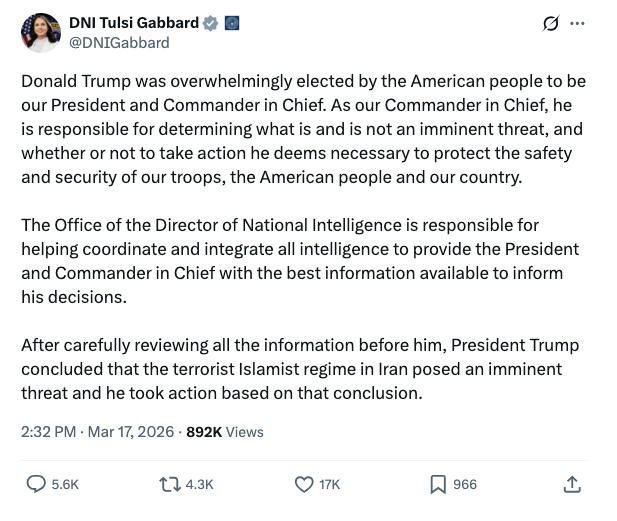The width and height of the screenshot is (617, 521).
Task: Open DNI Tulsi Gabbard's profile picture
Action: [40, 33]
